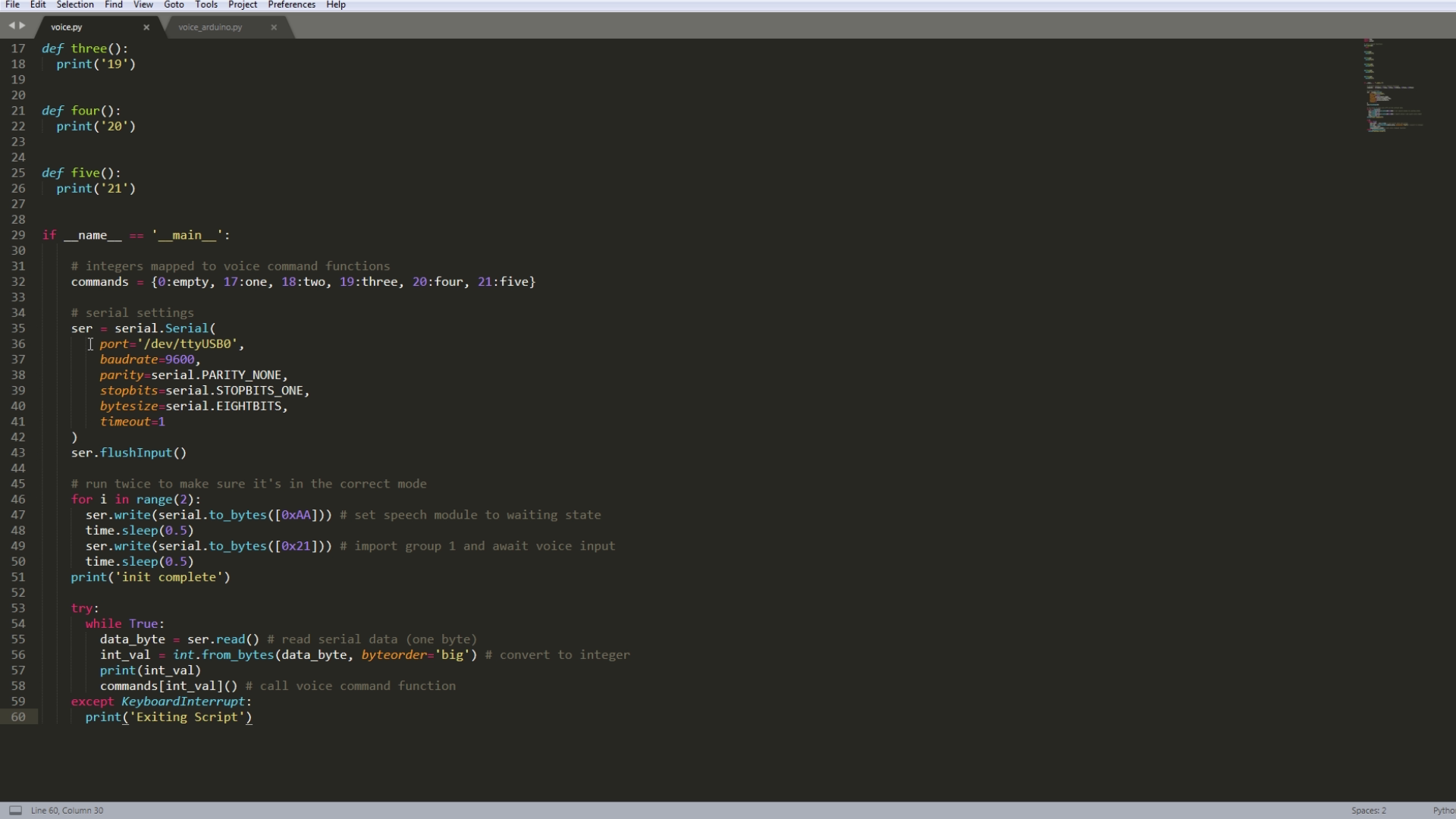Click on the ser.flushInput() function call

point(128,452)
